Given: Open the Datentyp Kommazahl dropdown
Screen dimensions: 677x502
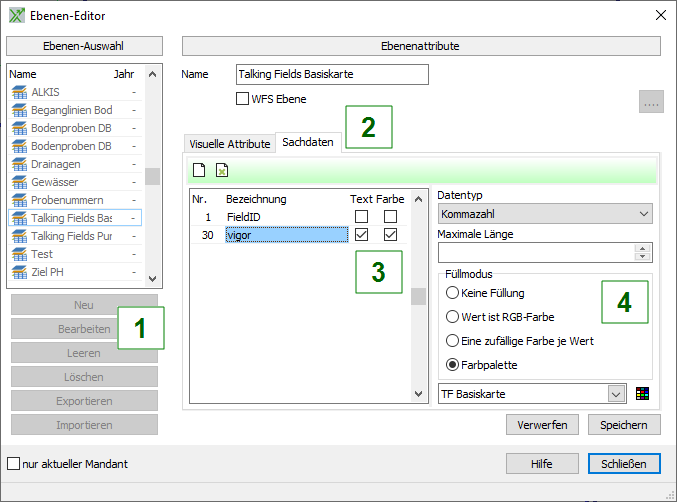Looking at the screenshot, I should click(x=545, y=213).
